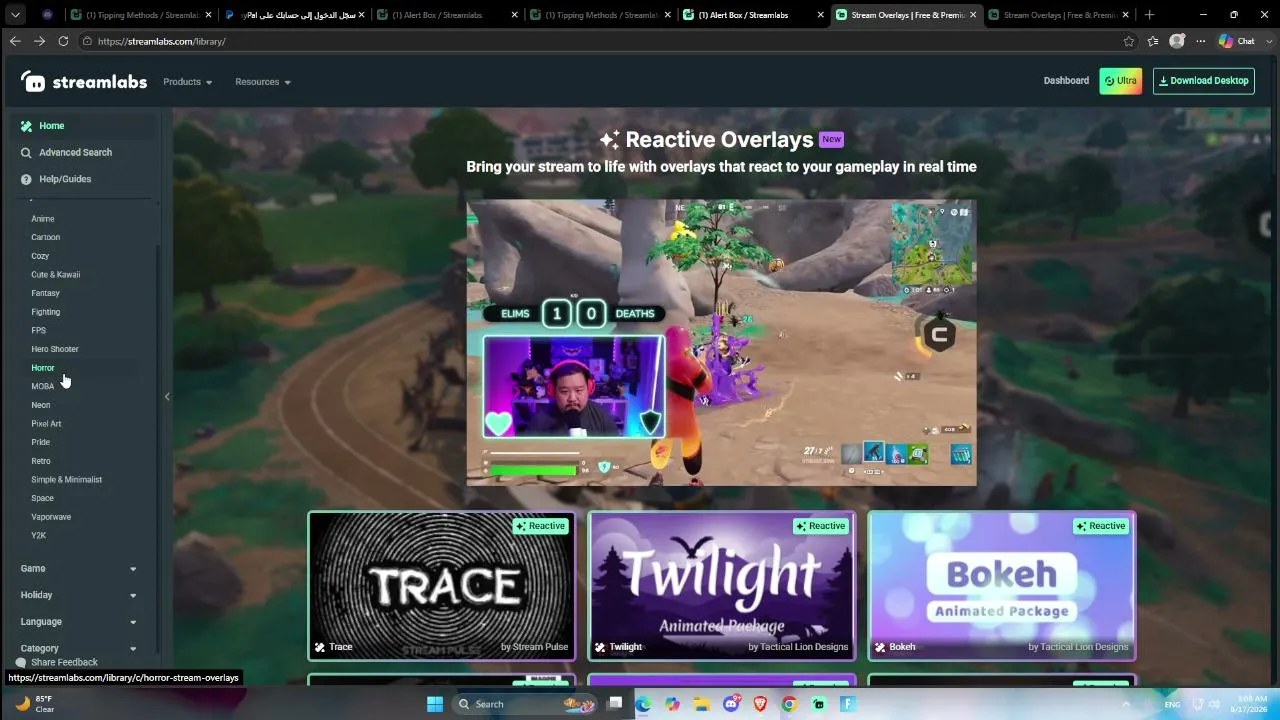Select the Horror theme filter
The height and width of the screenshot is (720, 1280).
[42, 368]
